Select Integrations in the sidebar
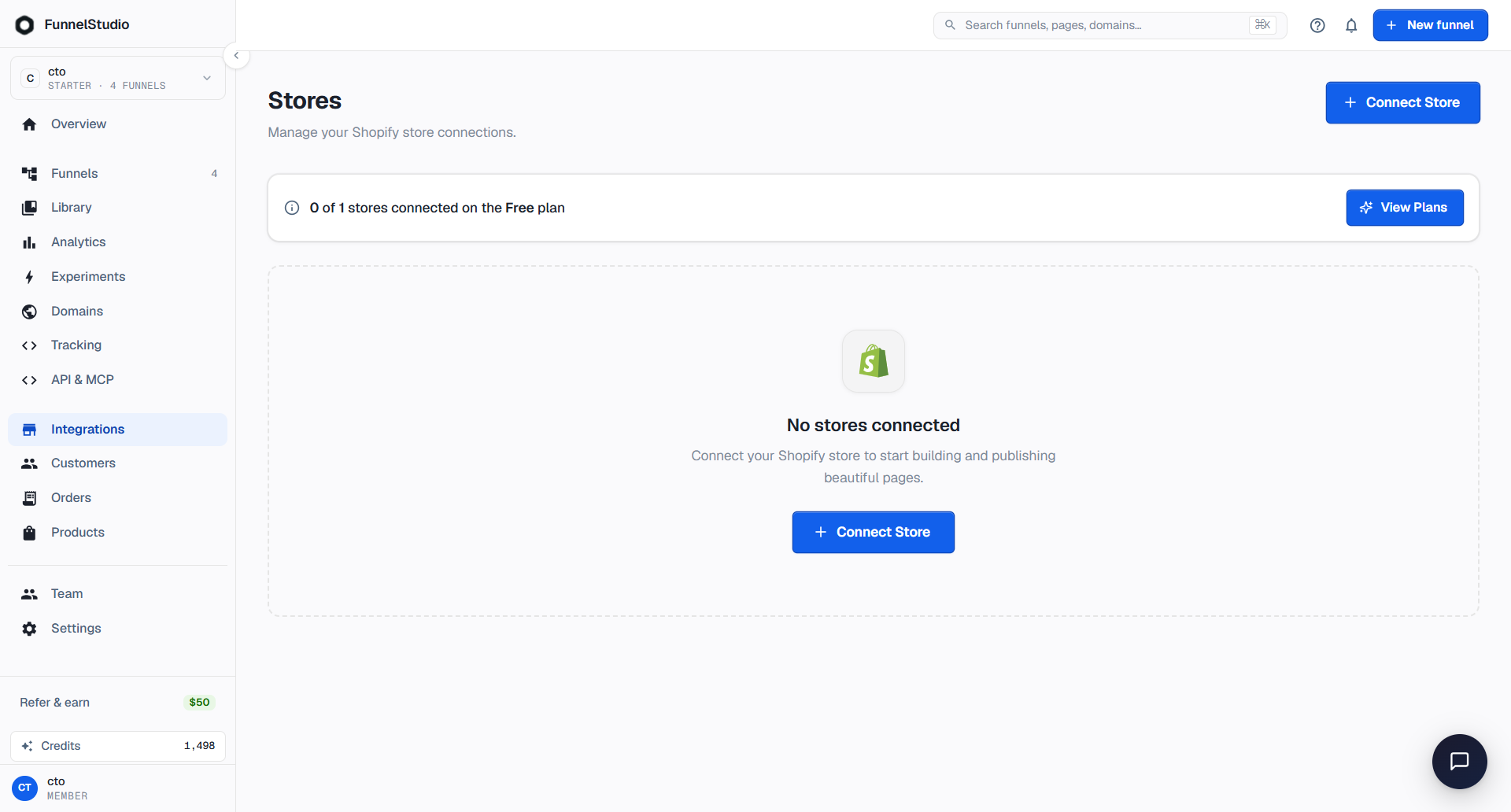1511x812 pixels. (x=118, y=430)
